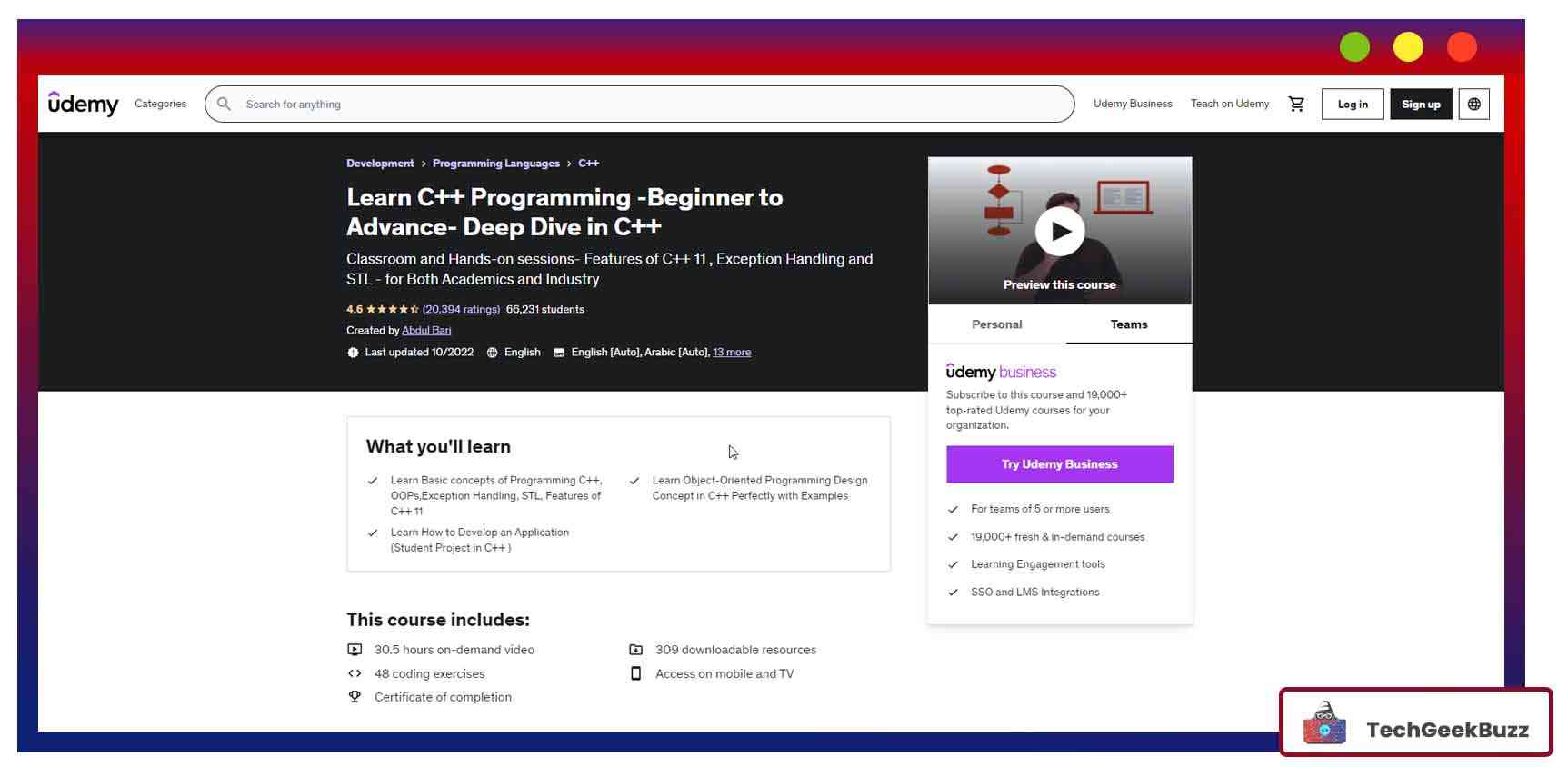1568x767 pixels.
Task: Expand the 13 more subtitles link
Action: (732, 353)
